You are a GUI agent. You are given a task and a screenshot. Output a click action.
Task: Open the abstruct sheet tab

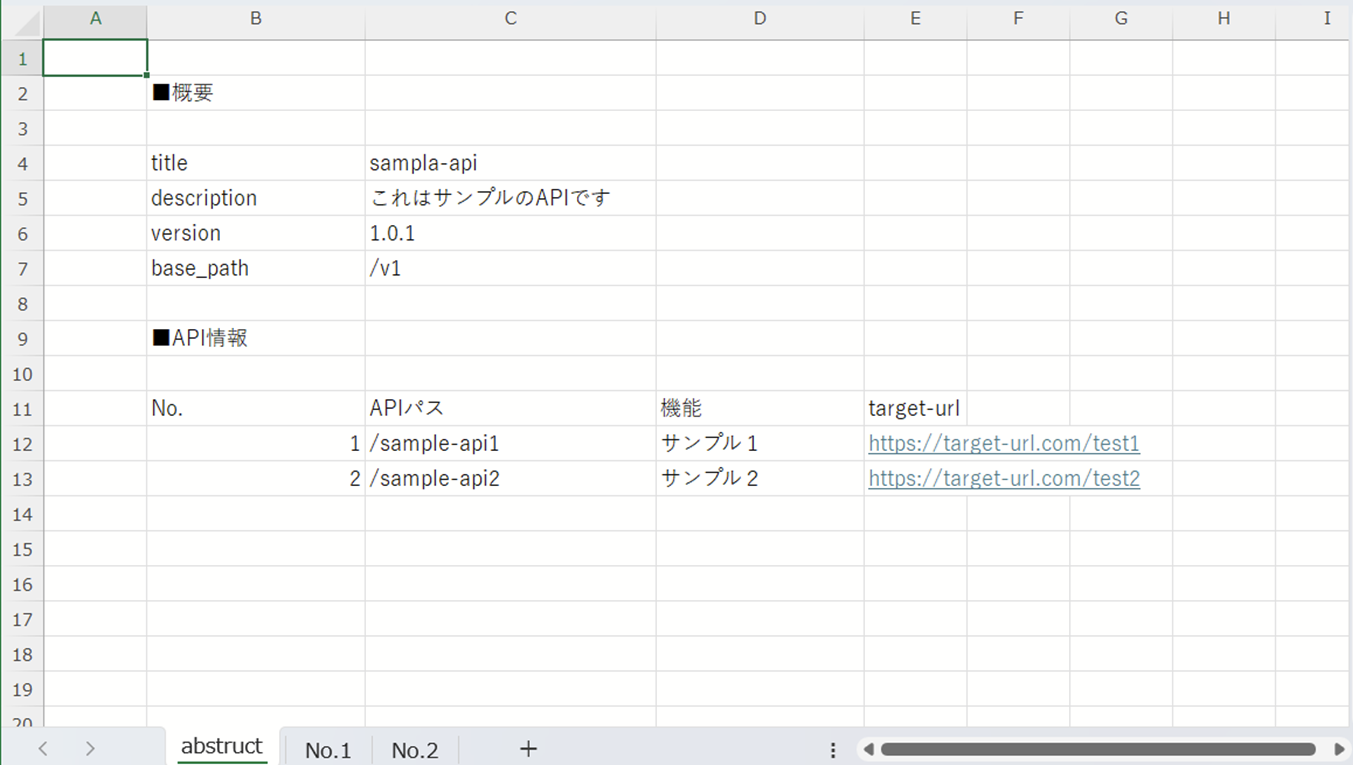click(x=222, y=747)
